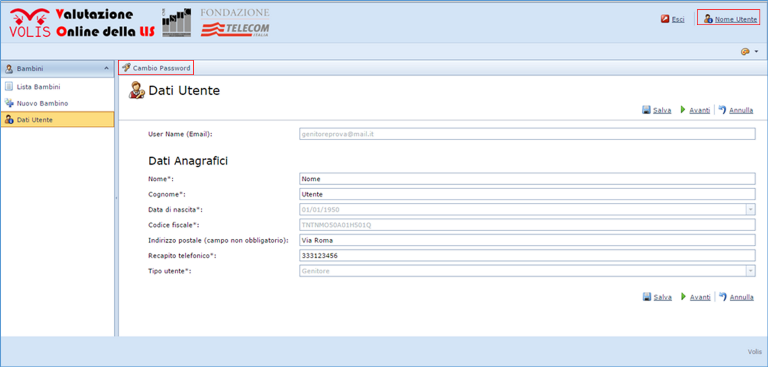This screenshot has height=367, width=768.
Task: Click the bottom Annulla undo icon
Action: [x=722, y=296]
